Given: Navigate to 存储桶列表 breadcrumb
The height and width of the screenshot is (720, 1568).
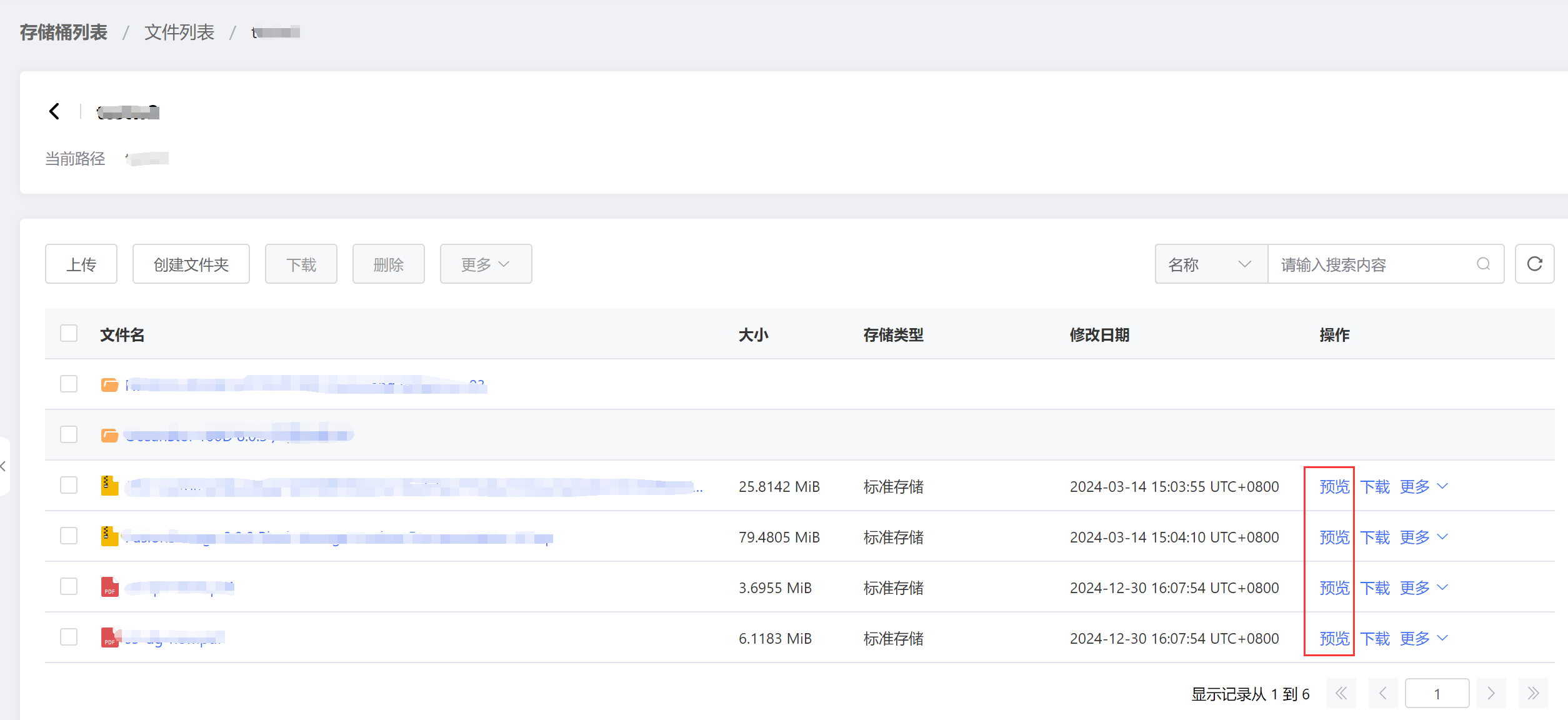Looking at the screenshot, I should click(x=64, y=32).
